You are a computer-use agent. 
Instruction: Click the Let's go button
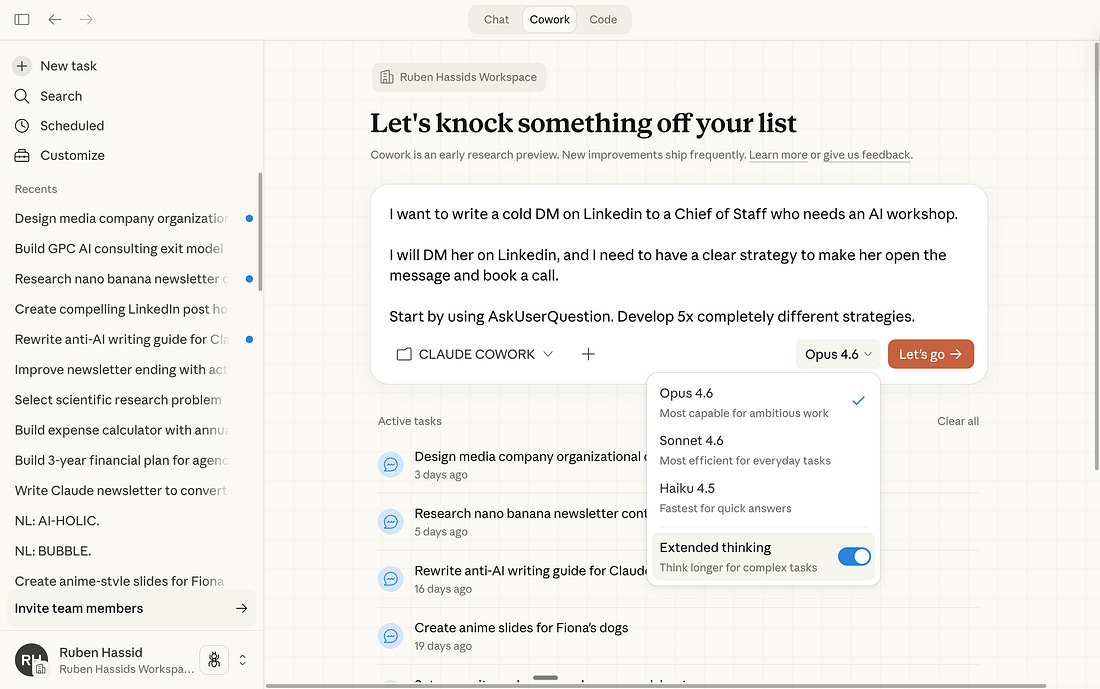click(x=930, y=354)
